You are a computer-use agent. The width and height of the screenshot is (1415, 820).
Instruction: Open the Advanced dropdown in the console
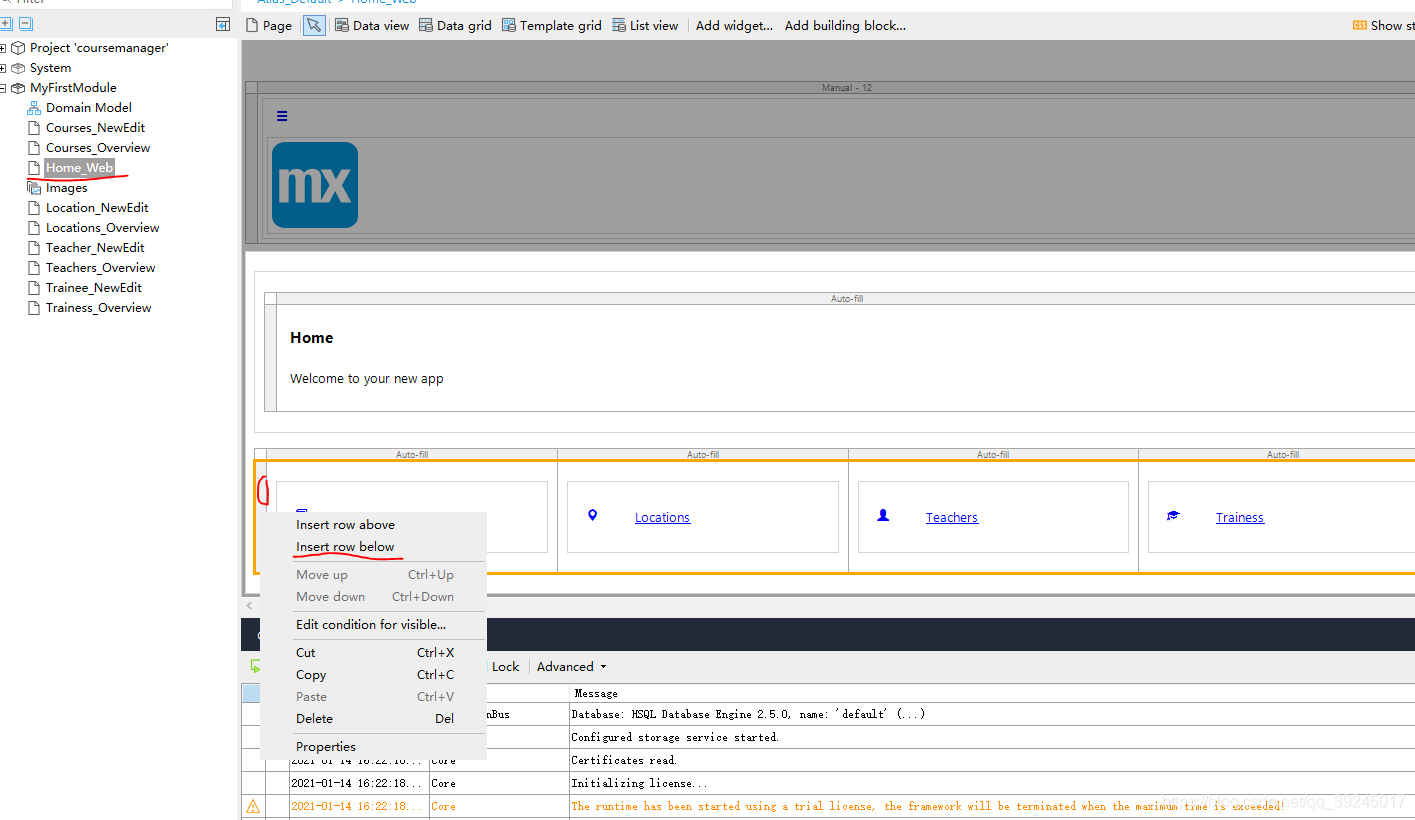click(571, 667)
